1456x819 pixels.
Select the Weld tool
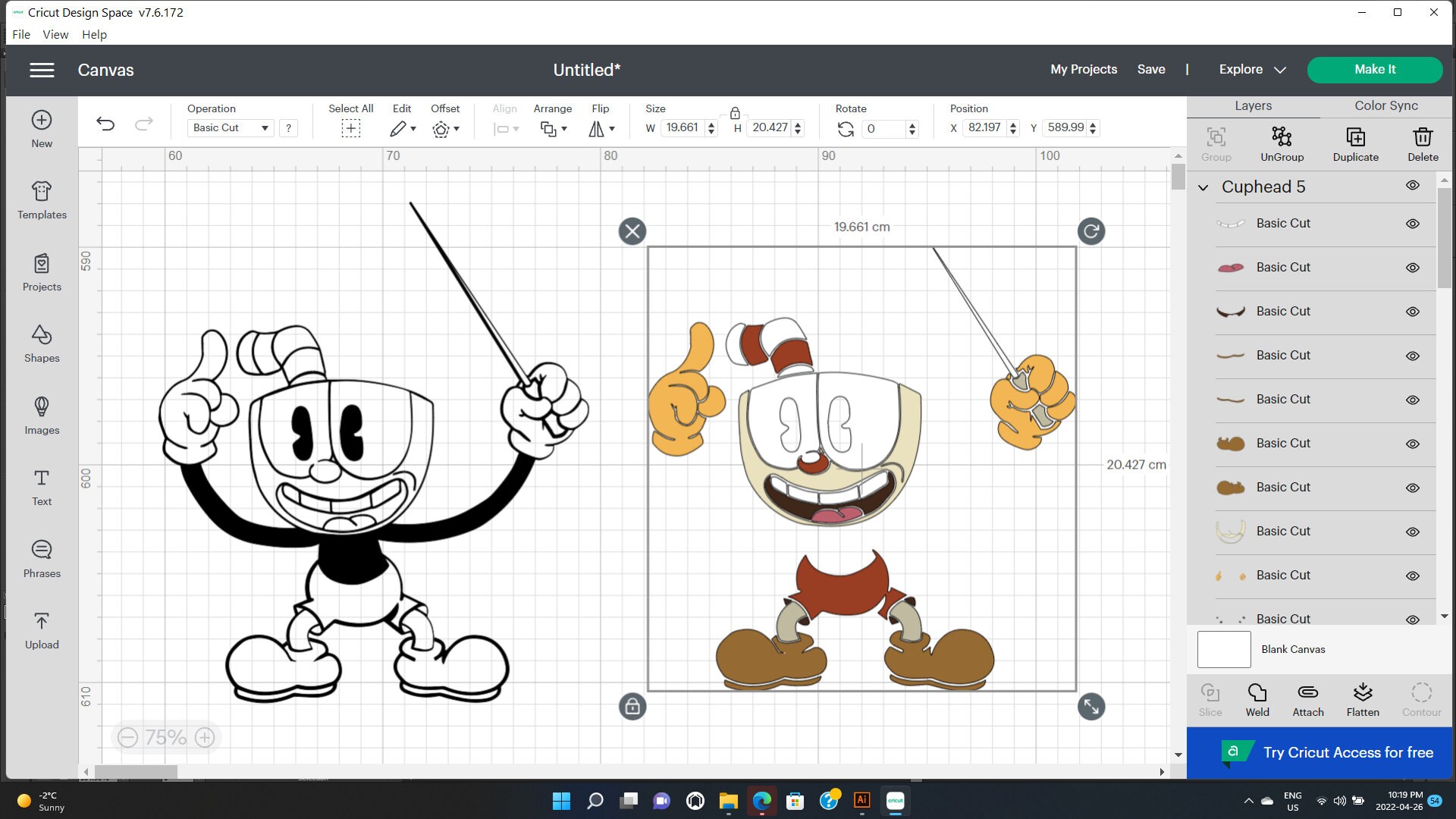coord(1257,699)
